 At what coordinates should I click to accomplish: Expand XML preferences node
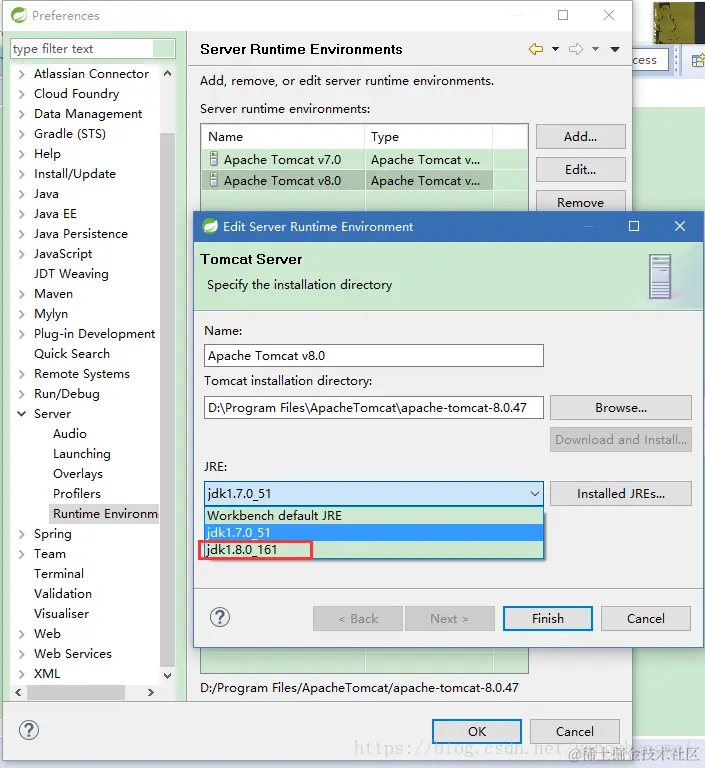[x=22, y=674]
